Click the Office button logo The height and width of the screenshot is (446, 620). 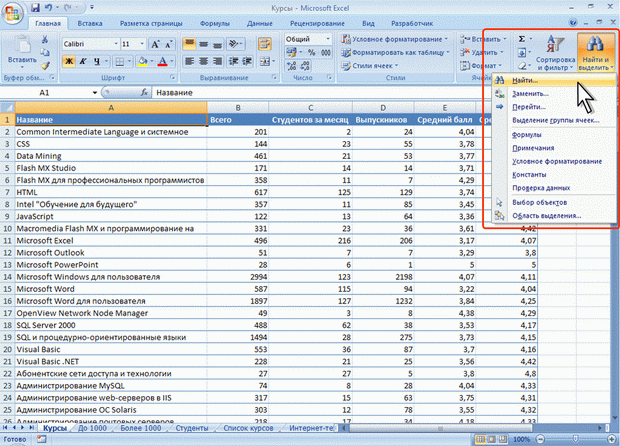[x=12, y=13]
